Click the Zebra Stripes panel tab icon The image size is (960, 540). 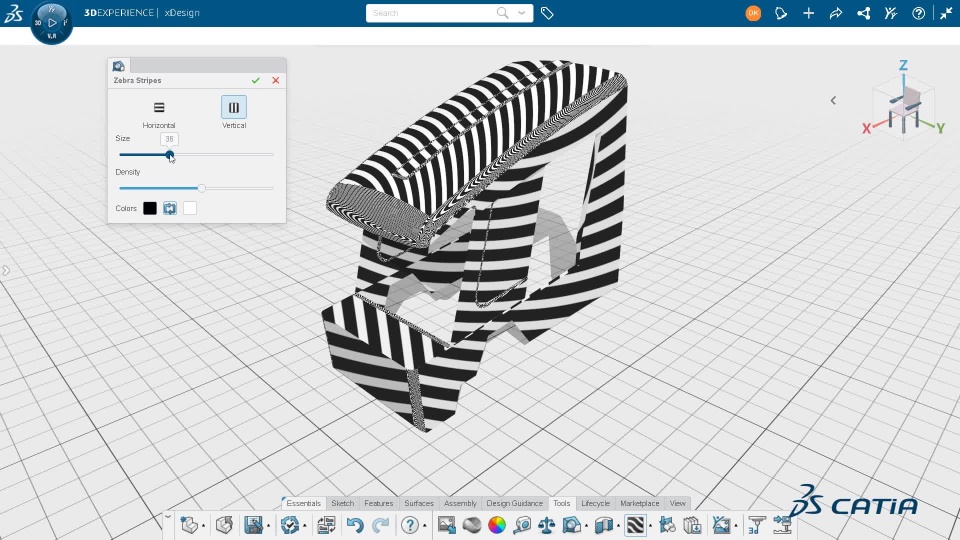119,66
